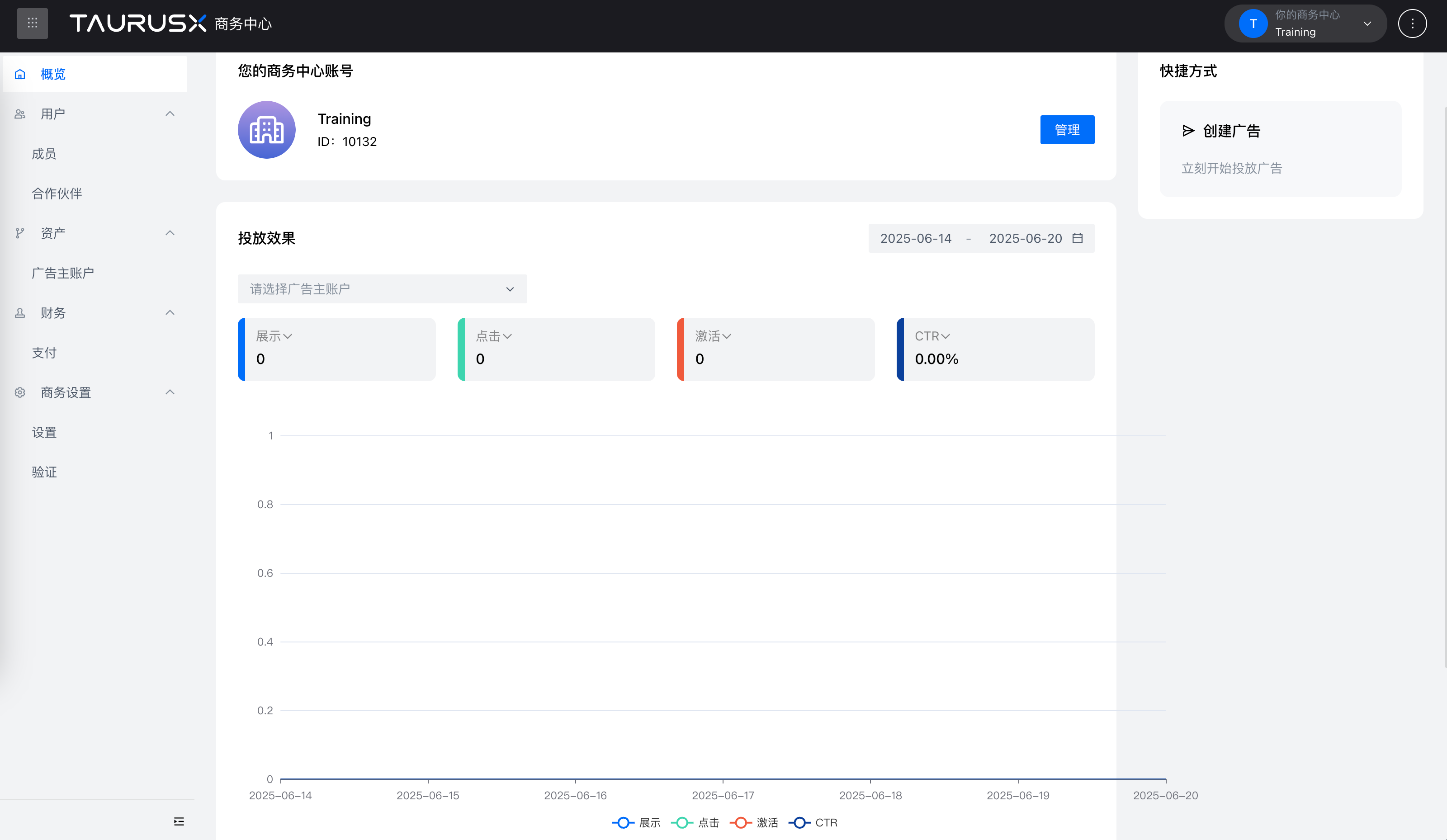Screen dimensions: 1447x840
Task: Expand the business center switcher chevron
Action: (x=1367, y=24)
